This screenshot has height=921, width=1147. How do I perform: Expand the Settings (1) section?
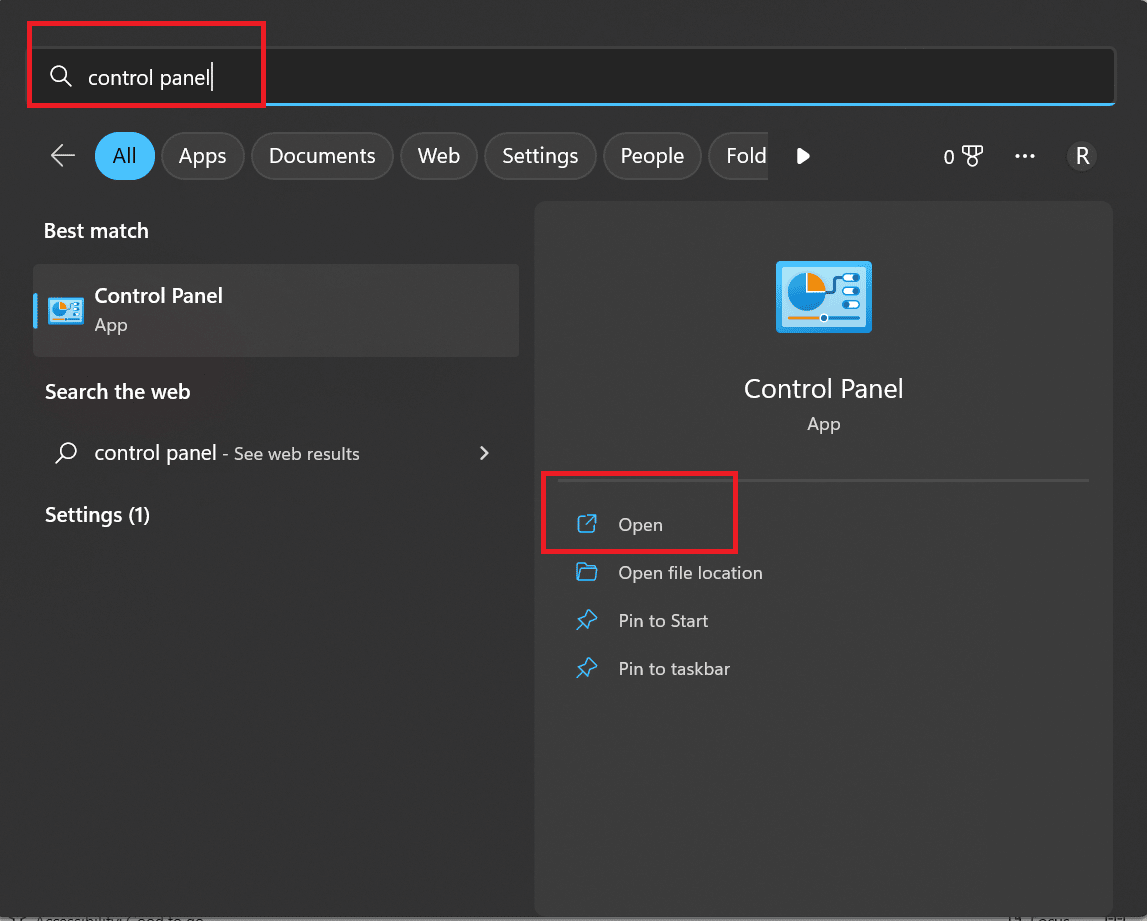point(97,515)
